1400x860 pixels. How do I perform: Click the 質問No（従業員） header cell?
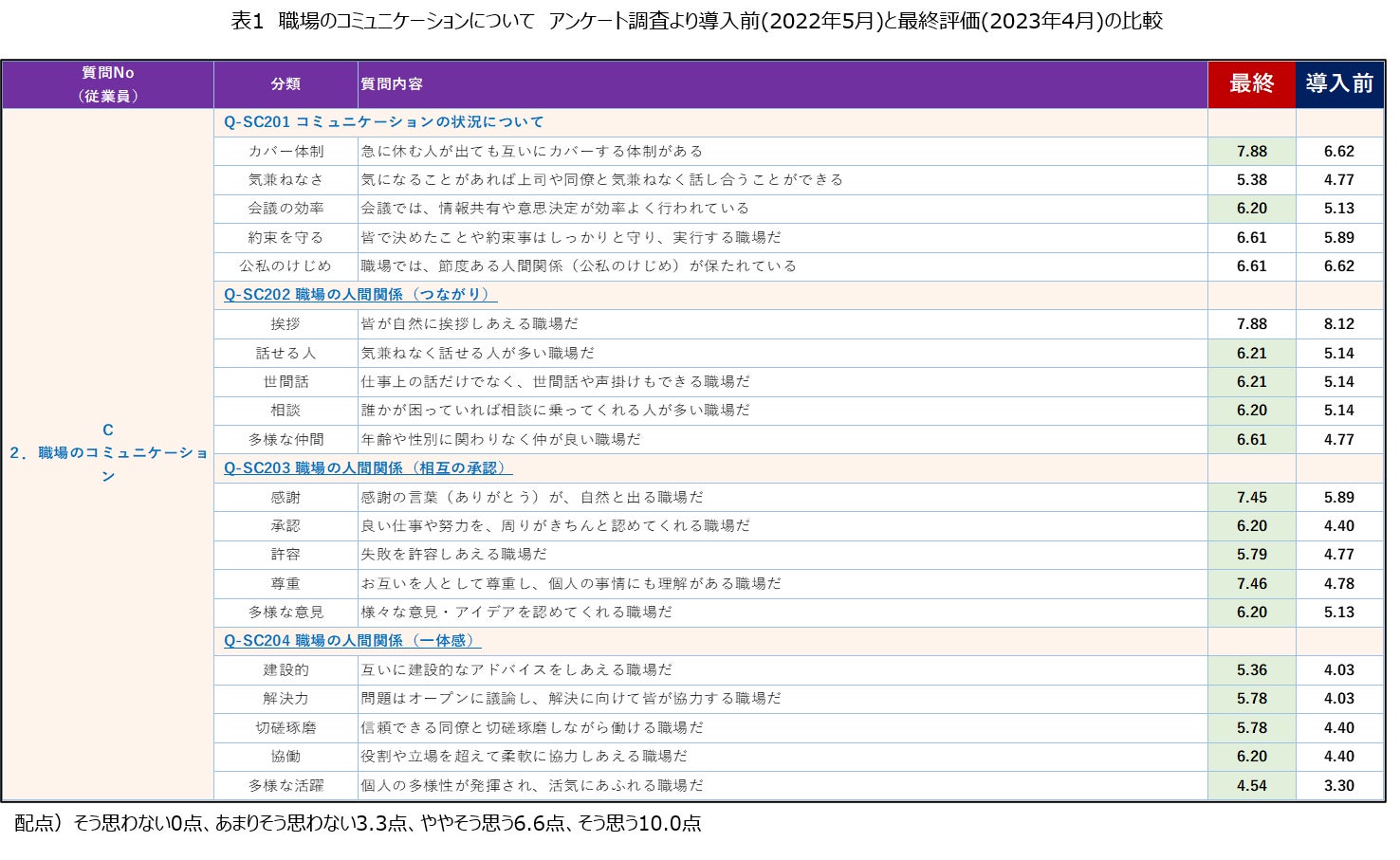(x=108, y=84)
